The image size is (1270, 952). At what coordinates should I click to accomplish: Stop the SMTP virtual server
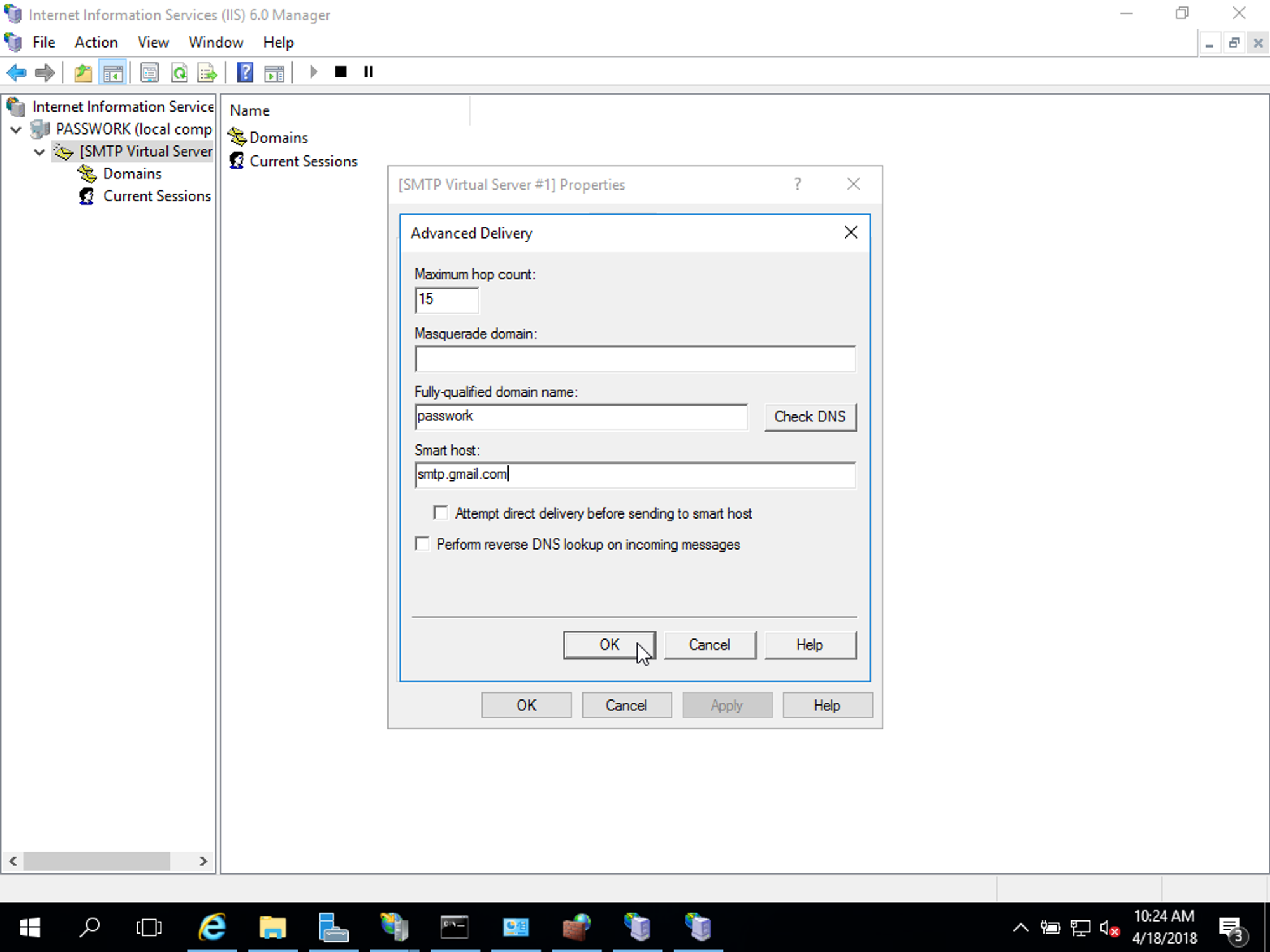point(340,71)
